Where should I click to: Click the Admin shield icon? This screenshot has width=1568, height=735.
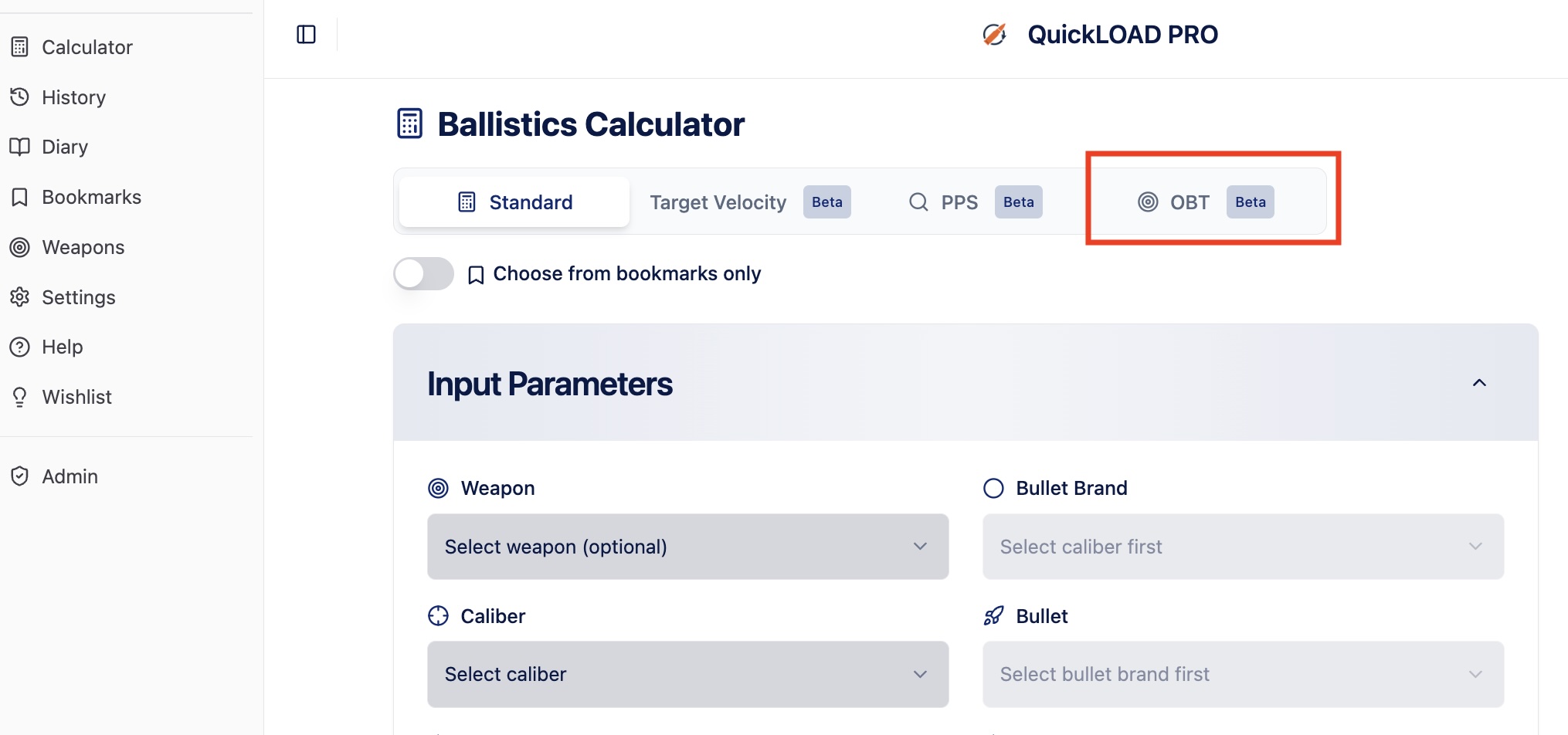click(x=20, y=476)
